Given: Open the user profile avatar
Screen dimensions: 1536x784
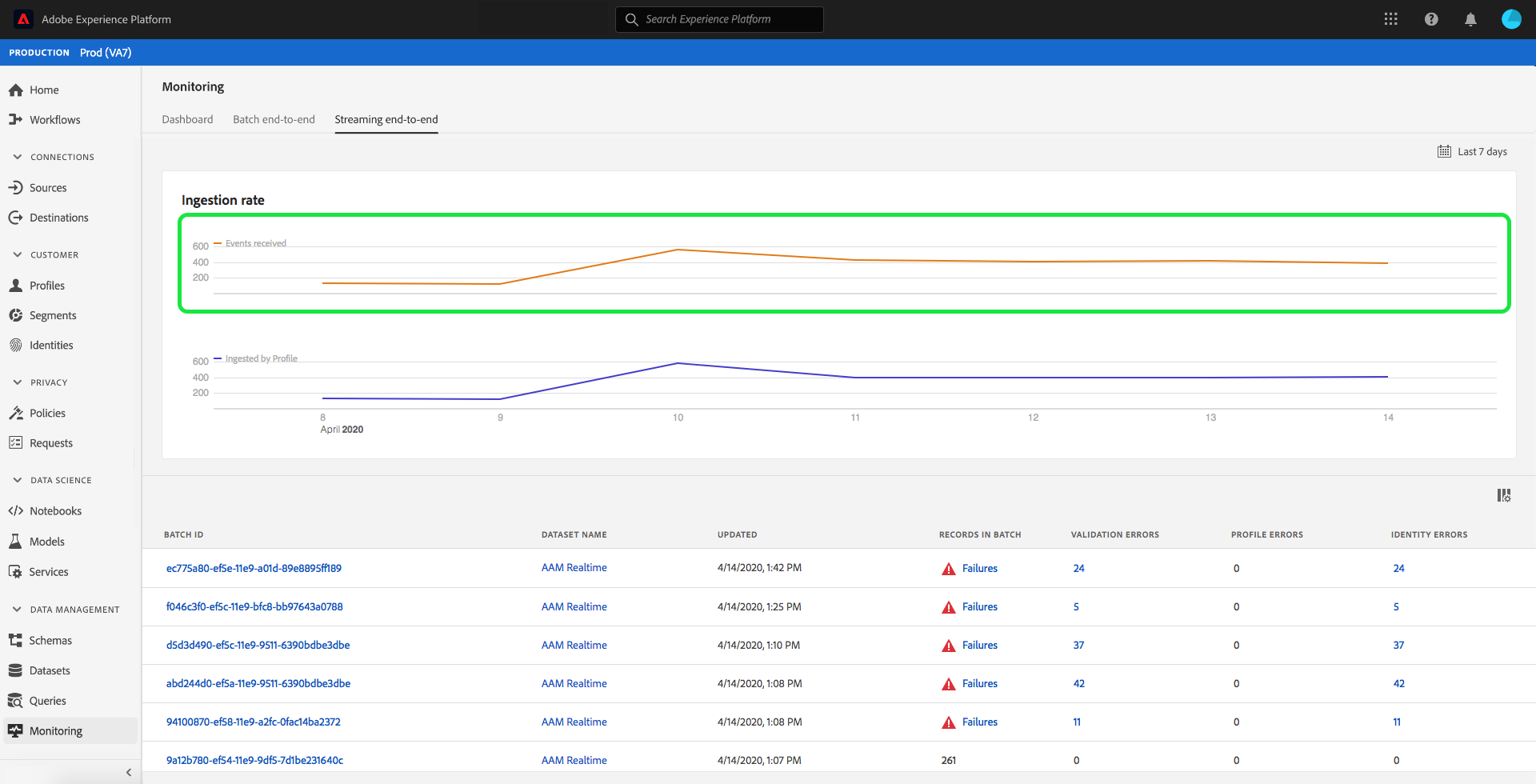Looking at the screenshot, I should pyautogui.click(x=1511, y=19).
